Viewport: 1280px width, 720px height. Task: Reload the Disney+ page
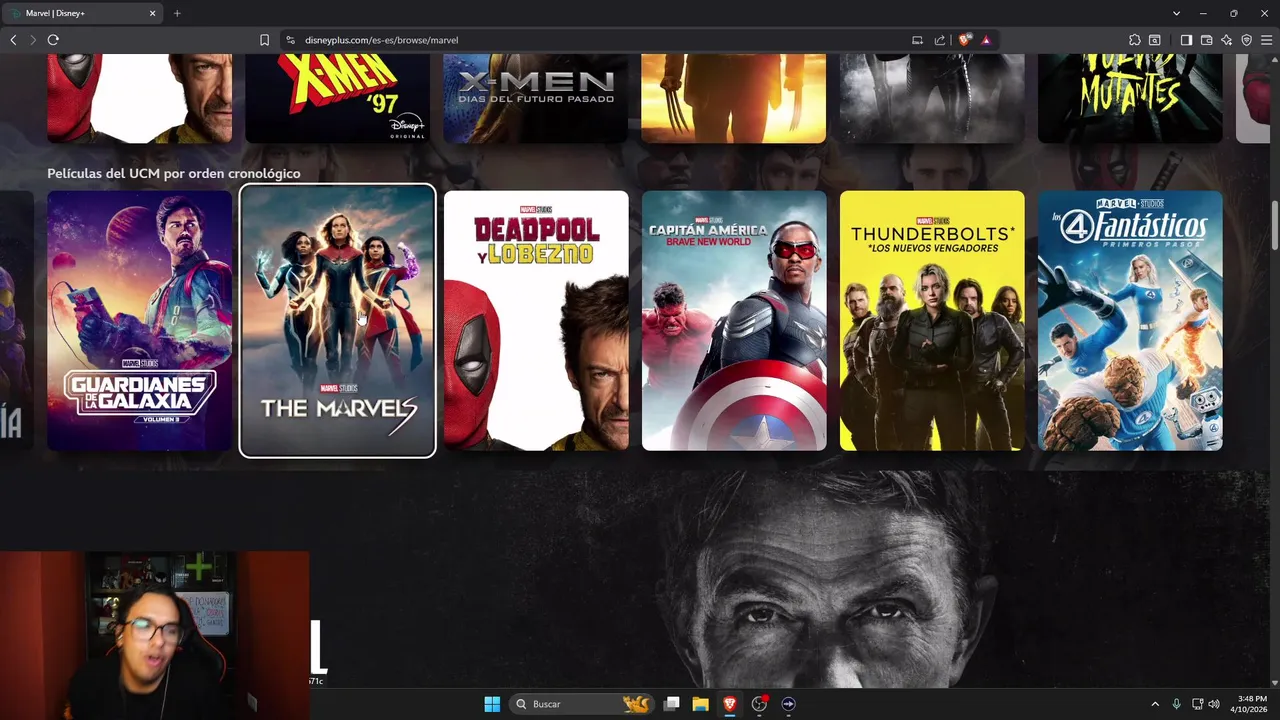[53, 40]
